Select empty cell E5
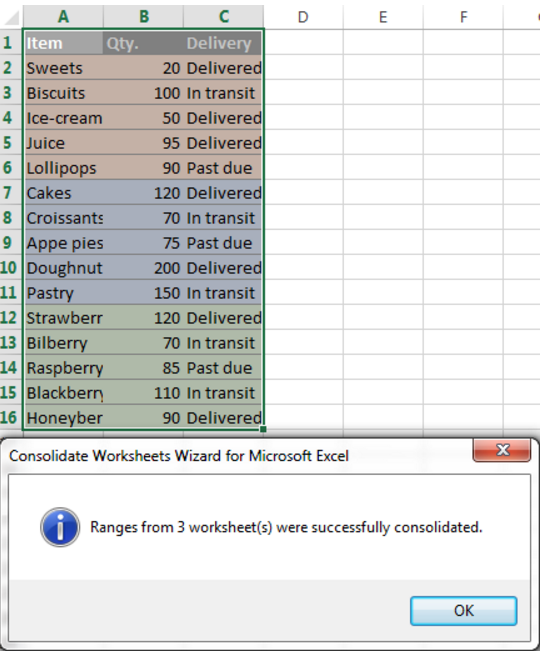 click(383, 142)
